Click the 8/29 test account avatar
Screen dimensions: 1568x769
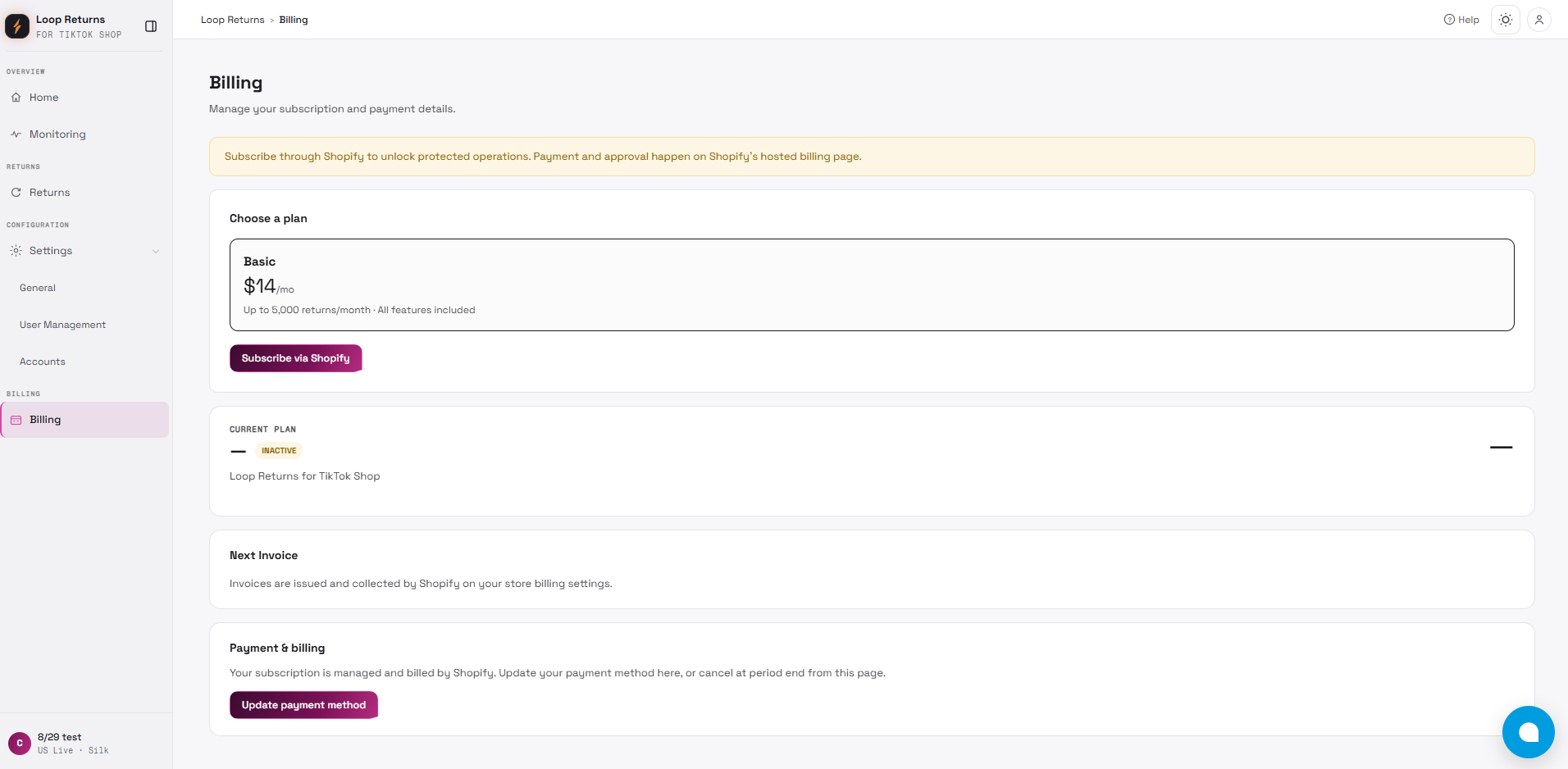click(20, 743)
